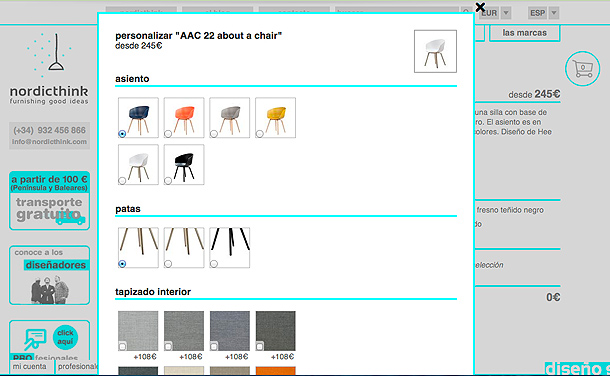610x376 pixels.
Task: Open the 'profesionales' bottom link
Action: point(78,367)
